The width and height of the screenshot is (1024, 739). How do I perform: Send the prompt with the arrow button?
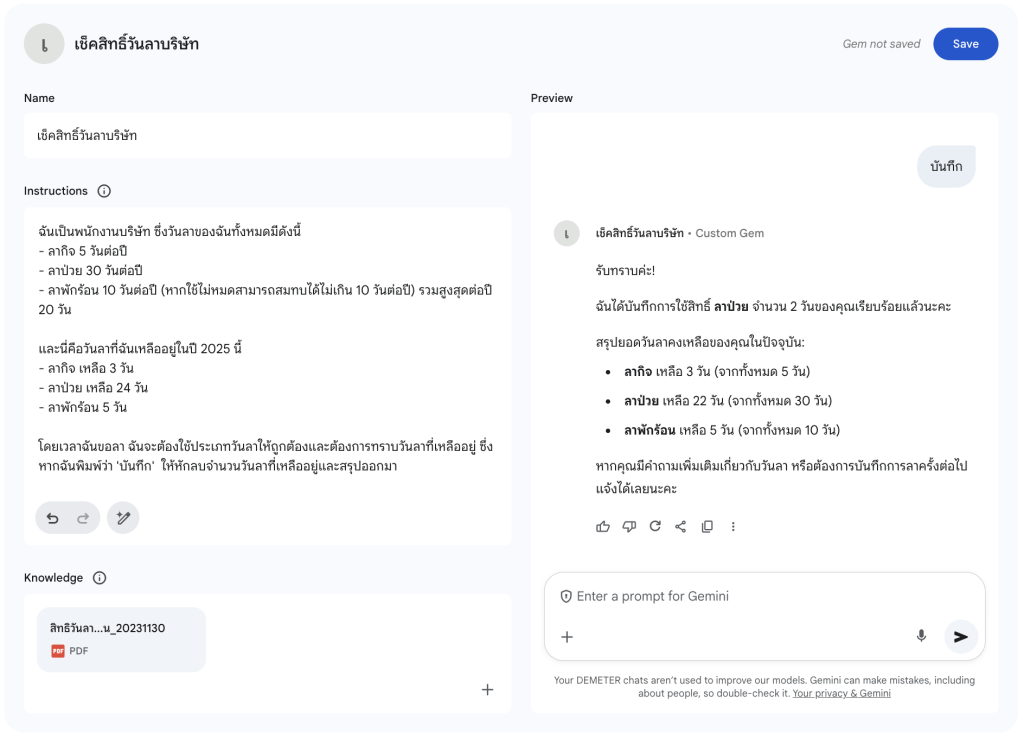(960, 636)
